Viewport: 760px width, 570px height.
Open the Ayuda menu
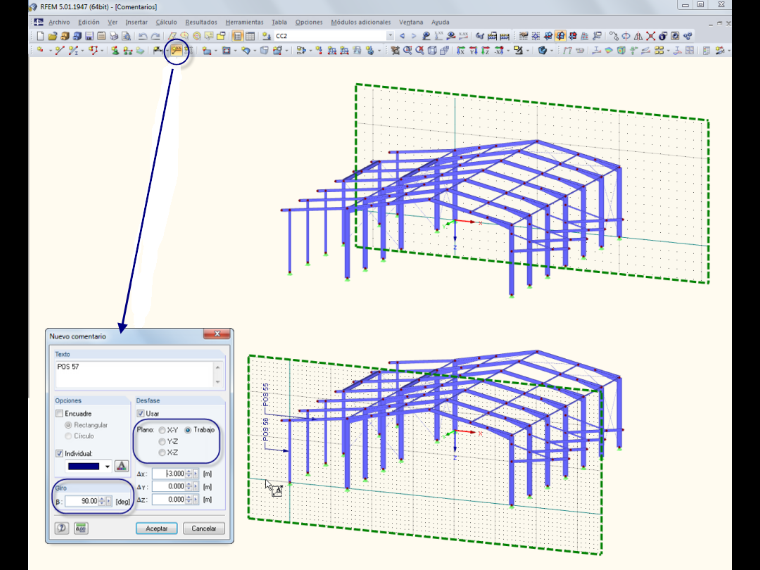point(440,22)
